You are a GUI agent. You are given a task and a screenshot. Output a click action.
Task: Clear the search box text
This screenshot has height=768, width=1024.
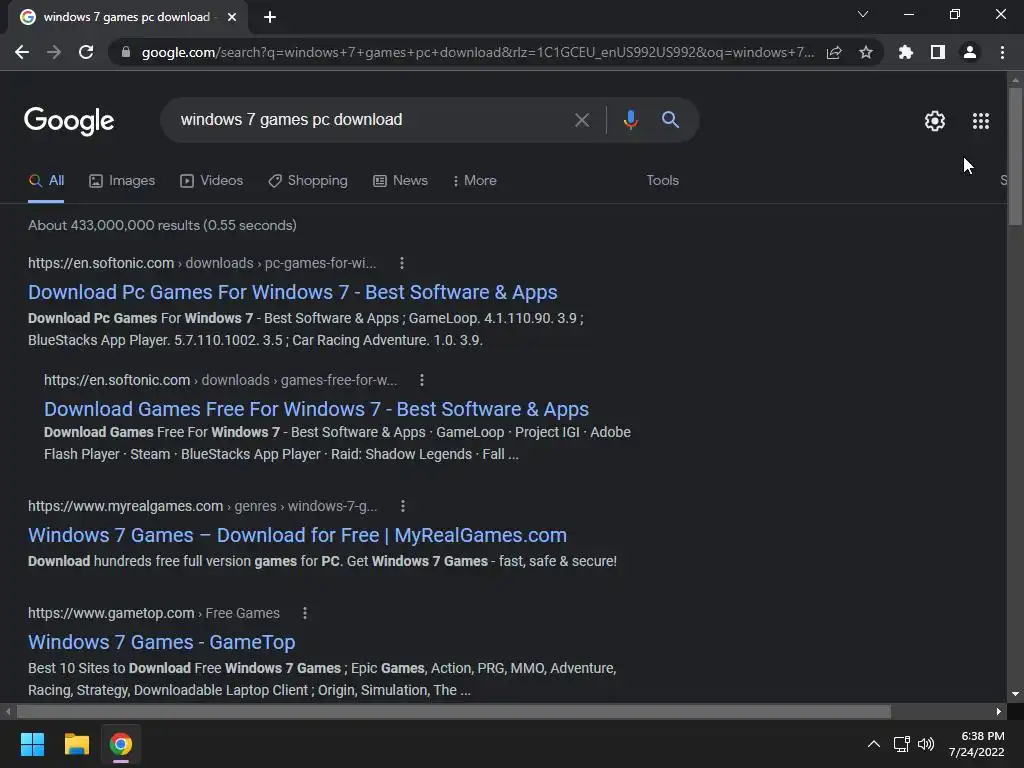coord(582,120)
